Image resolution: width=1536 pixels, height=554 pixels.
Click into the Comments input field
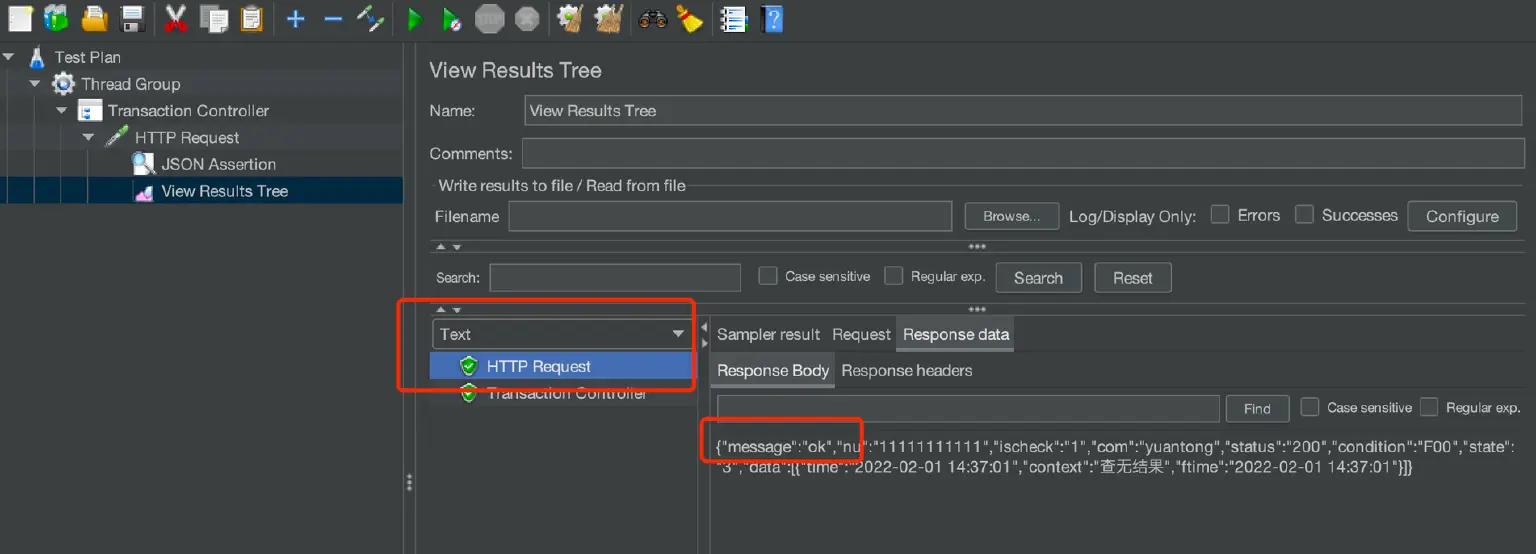(x=1023, y=153)
